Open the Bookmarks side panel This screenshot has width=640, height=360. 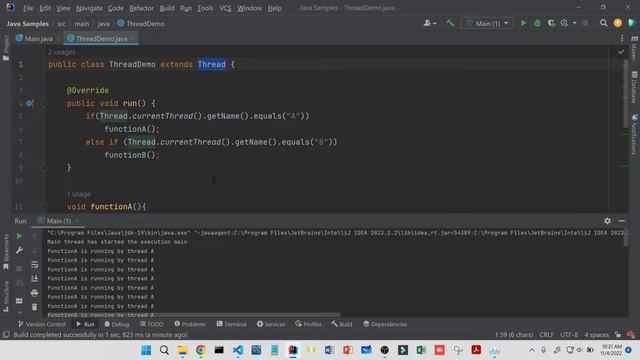tap(6, 251)
